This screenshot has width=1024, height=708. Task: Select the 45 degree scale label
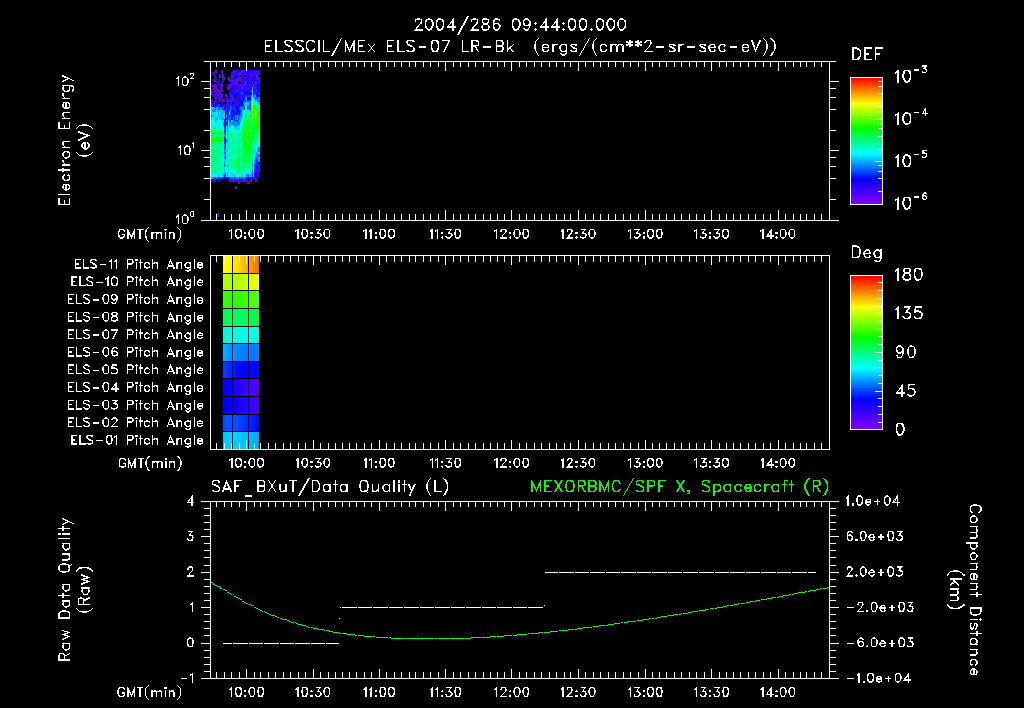tap(906, 391)
